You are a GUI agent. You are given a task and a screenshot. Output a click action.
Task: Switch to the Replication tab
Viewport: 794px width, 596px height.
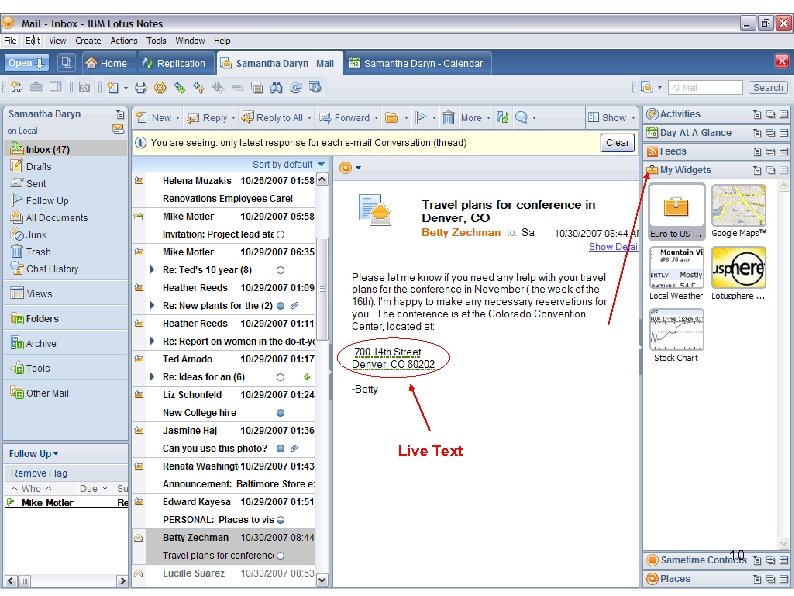(x=174, y=63)
